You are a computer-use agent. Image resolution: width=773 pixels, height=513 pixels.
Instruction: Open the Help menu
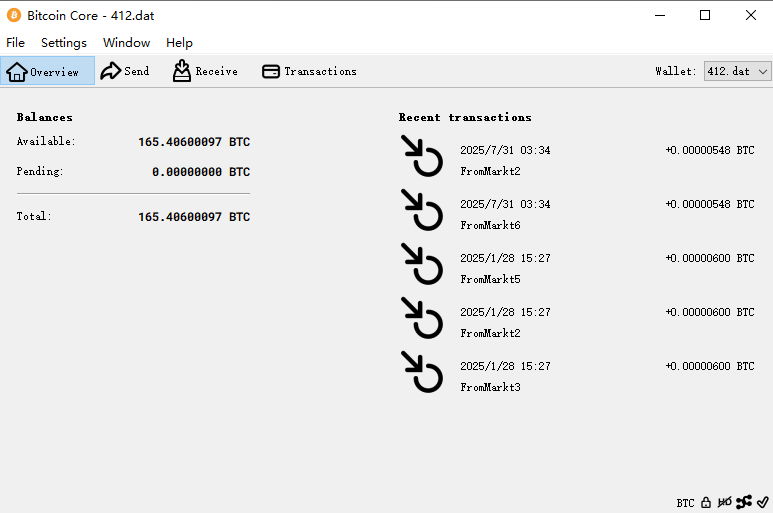[179, 43]
